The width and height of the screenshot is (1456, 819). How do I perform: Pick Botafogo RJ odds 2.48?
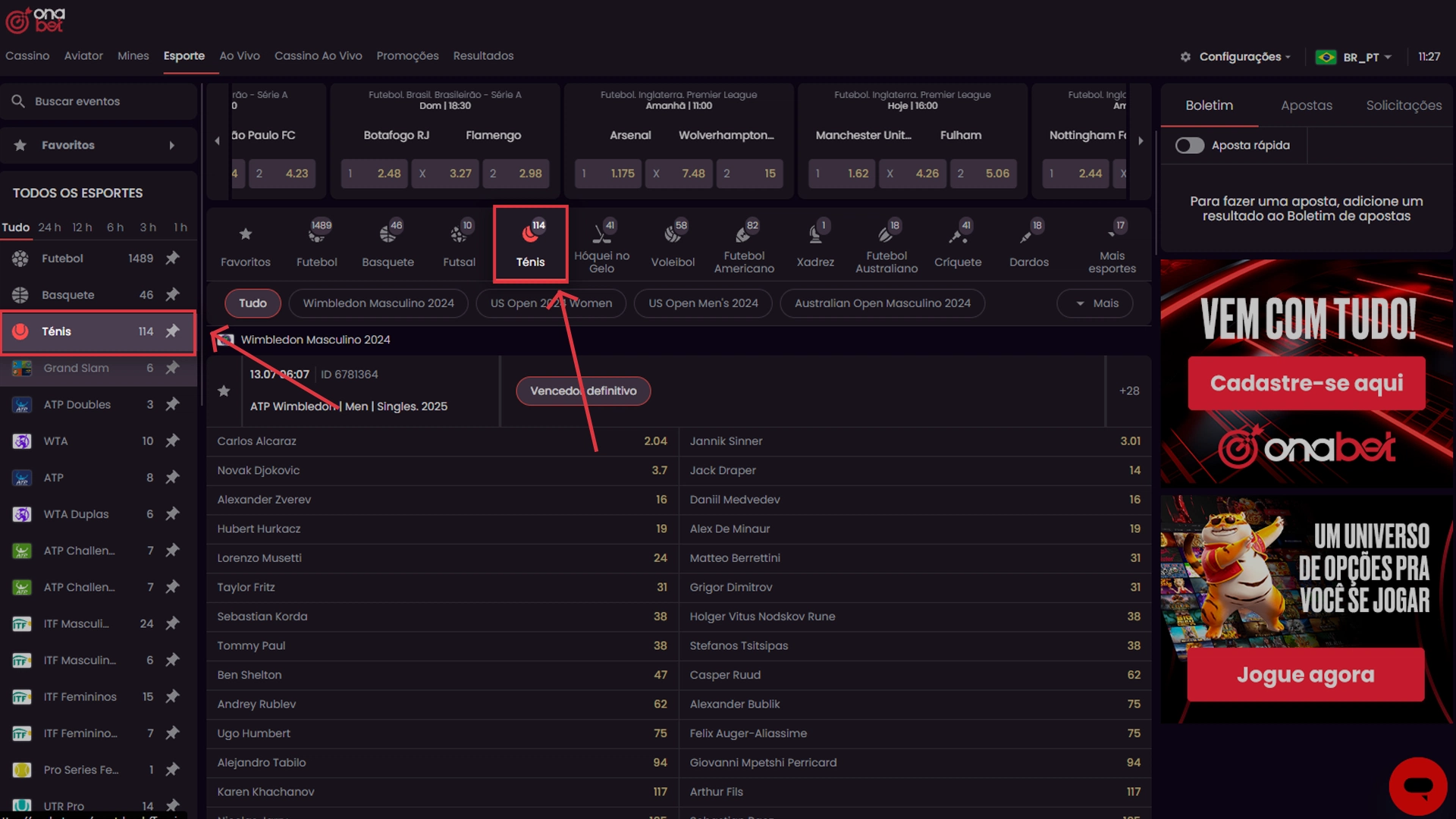tap(374, 174)
